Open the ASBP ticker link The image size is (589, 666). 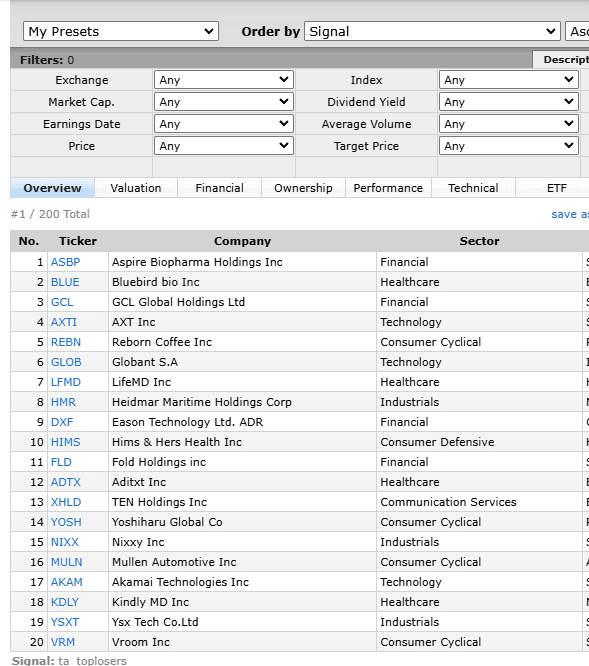coord(65,262)
